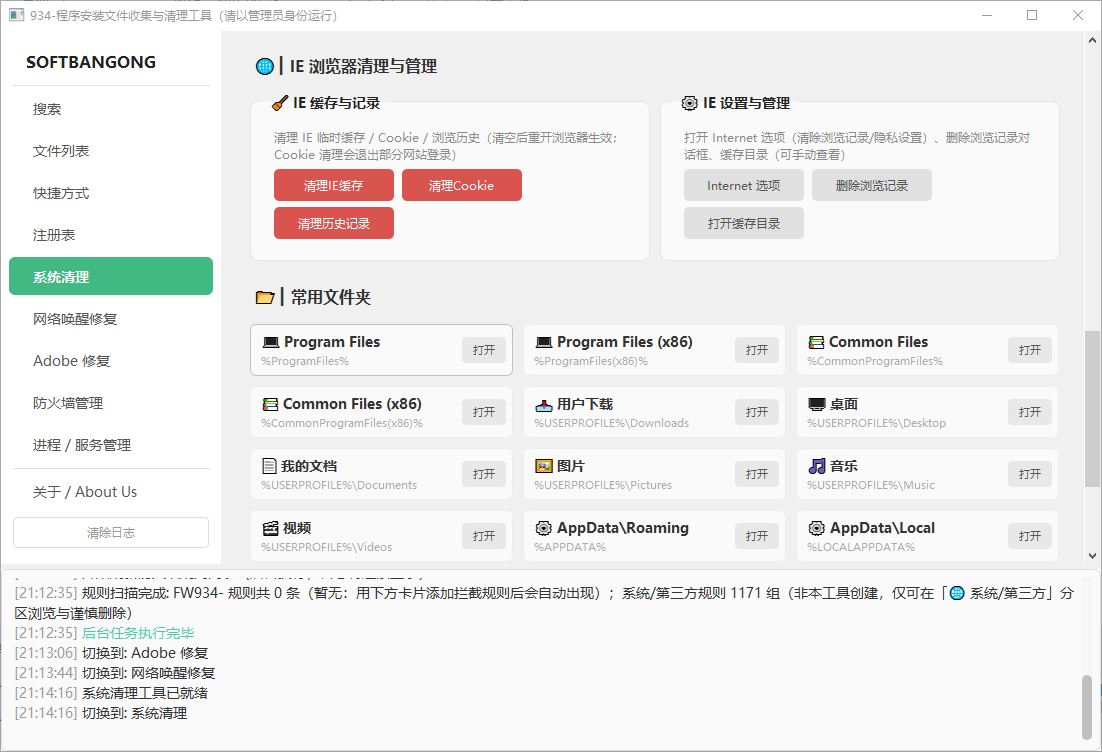The image size is (1102, 752).
Task: Click the %APPDATA% path text
Action: click(570, 547)
